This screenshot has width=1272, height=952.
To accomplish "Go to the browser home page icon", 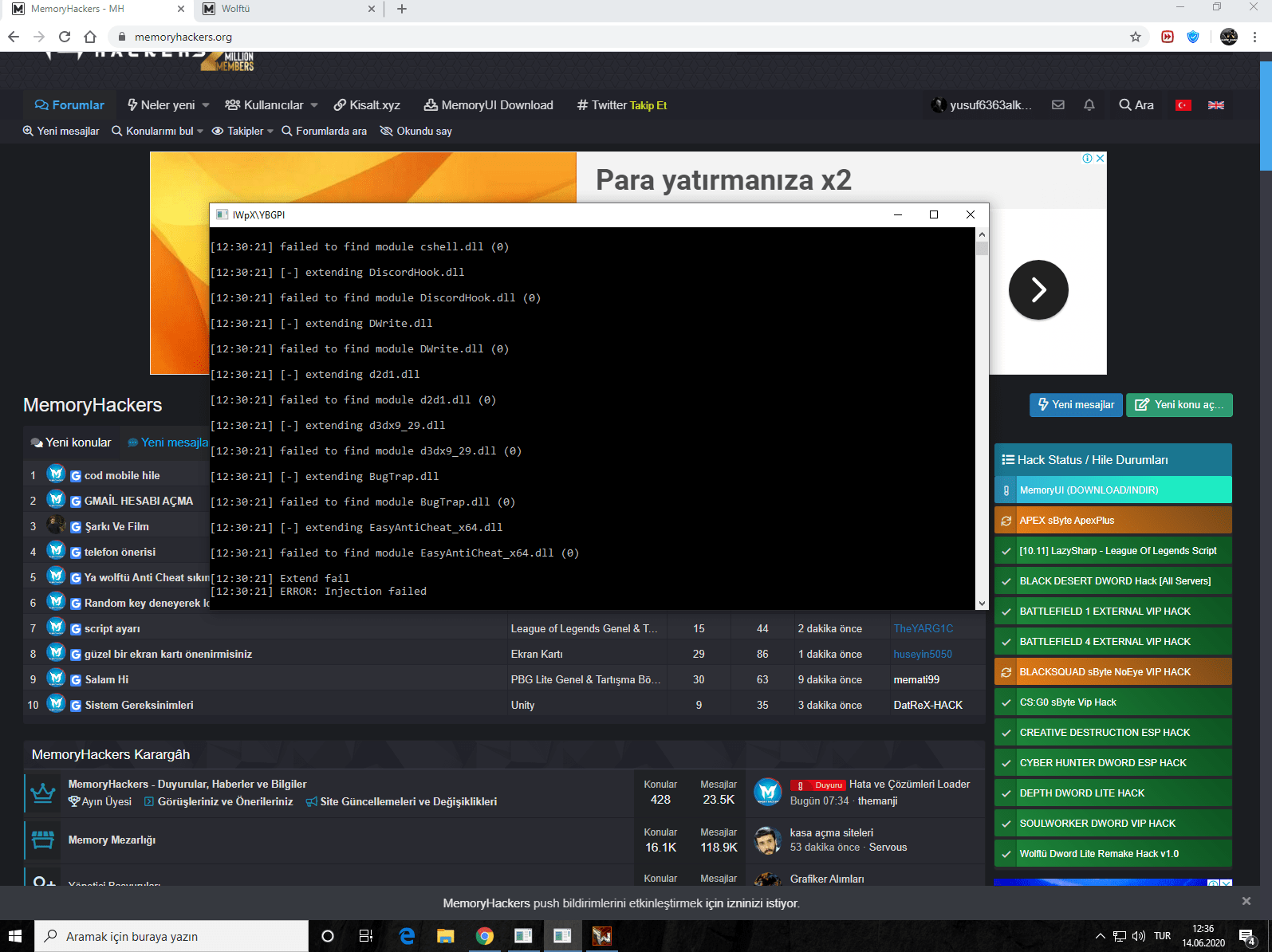I will [x=90, y=37].
